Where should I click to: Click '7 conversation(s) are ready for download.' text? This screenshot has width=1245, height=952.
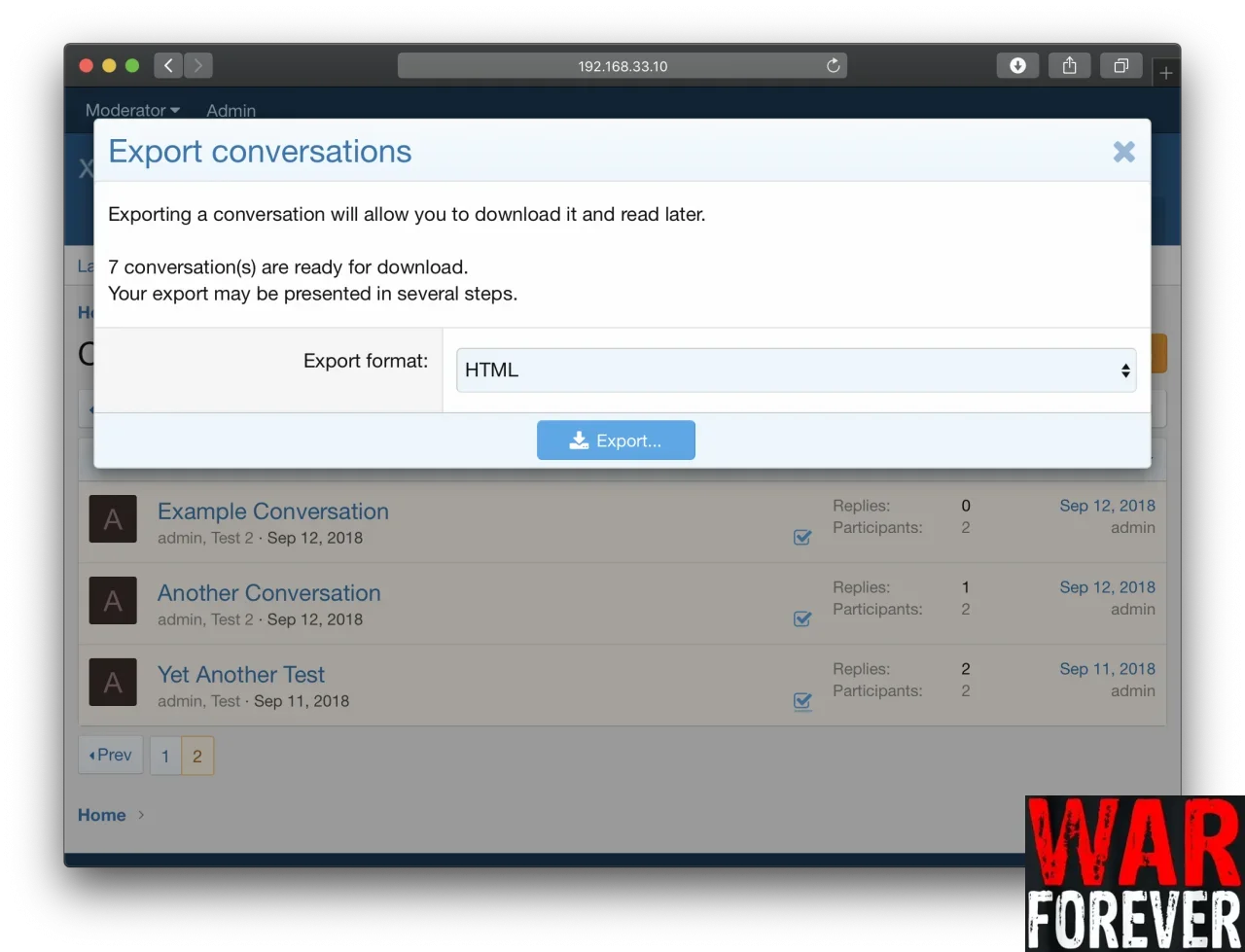(288, 267)
